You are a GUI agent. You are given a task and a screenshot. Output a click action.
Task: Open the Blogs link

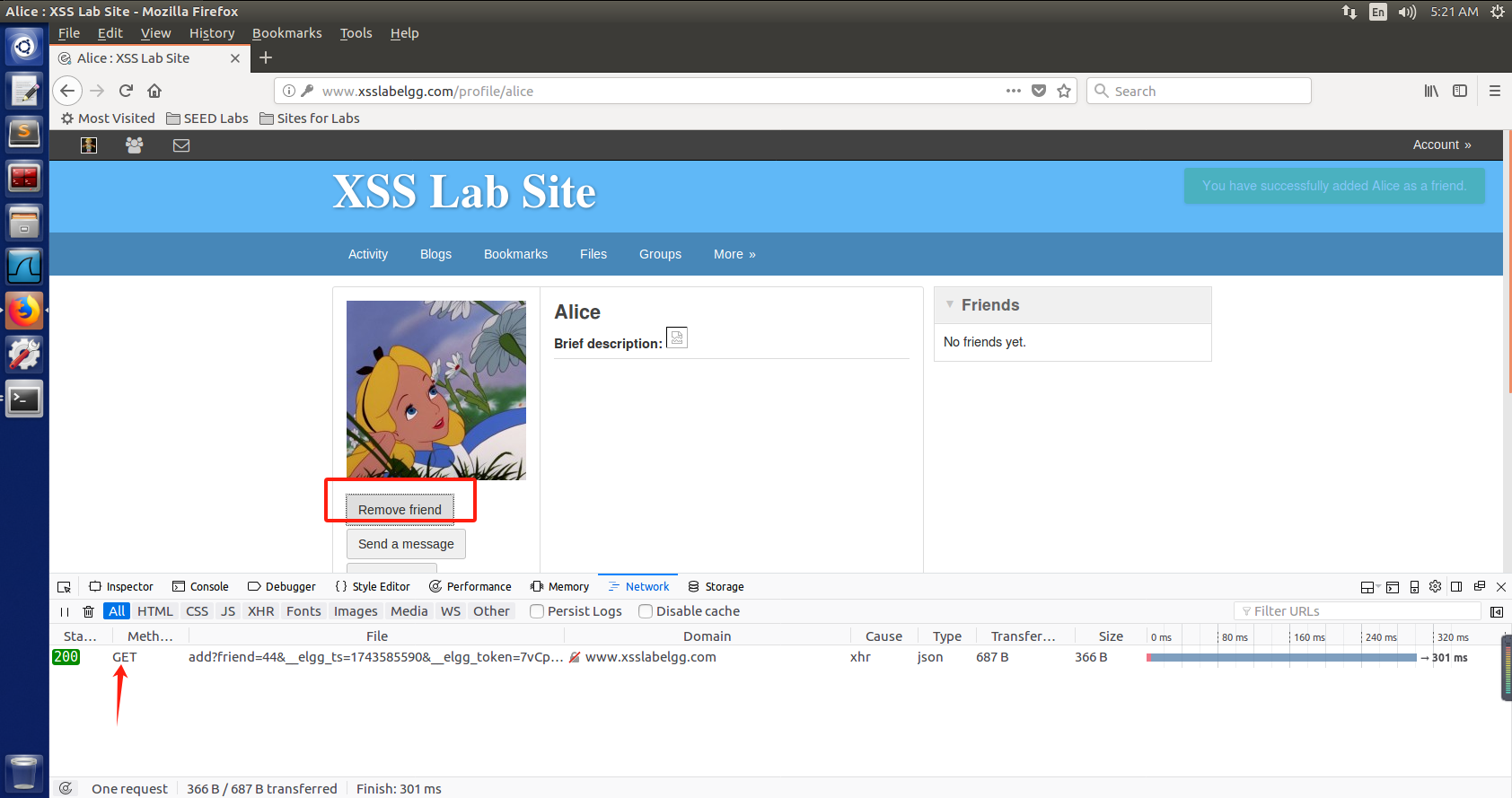[435, 254]
